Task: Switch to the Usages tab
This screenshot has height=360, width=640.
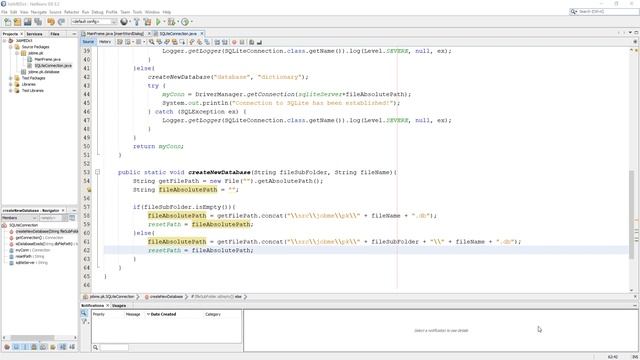Action: (x=119, y=306)
